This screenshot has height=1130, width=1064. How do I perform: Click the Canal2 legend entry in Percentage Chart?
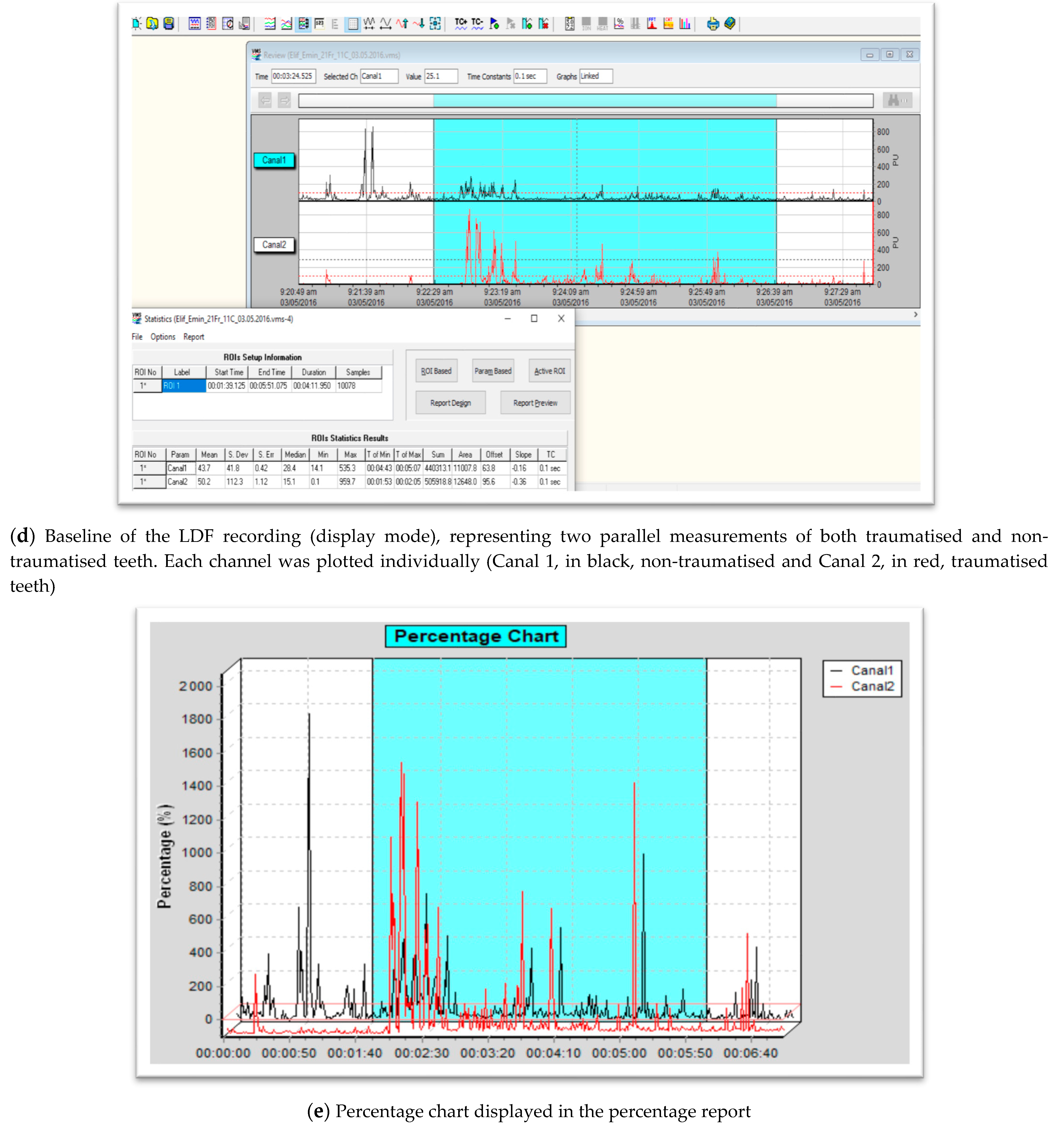pos(862,686)
